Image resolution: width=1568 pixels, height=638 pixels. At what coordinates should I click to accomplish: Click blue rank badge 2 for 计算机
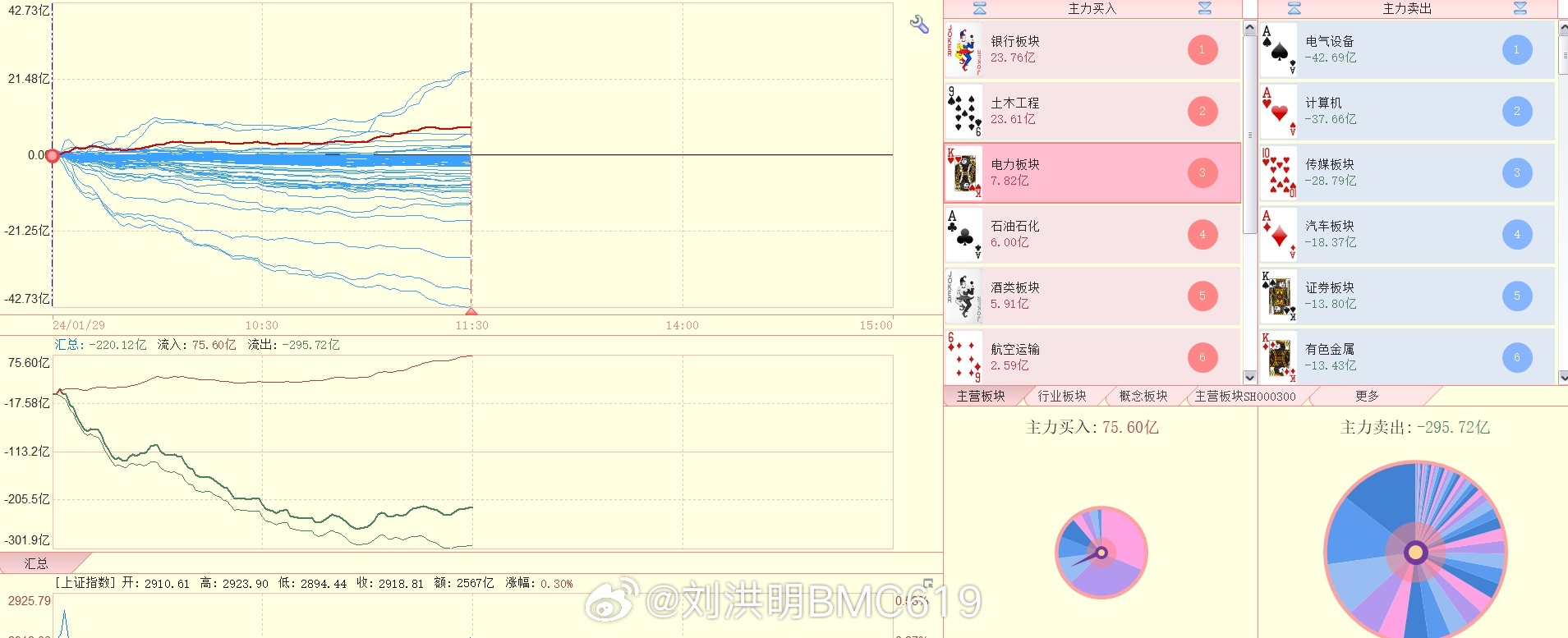pyautogui.click(x=1516, y=112)
